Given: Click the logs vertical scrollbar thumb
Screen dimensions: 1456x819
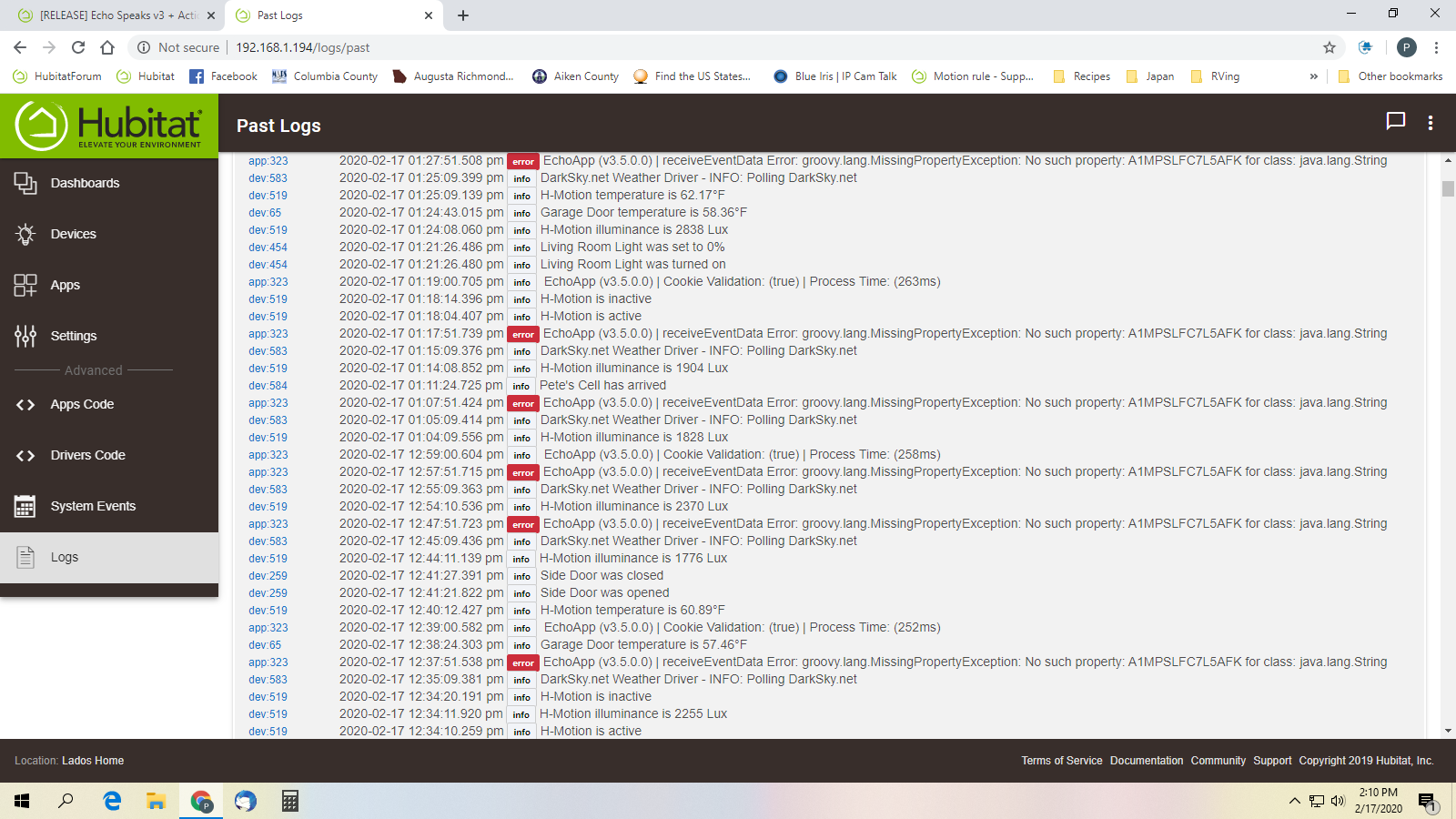Looking at the screenshot, I should pos(1448,188).
